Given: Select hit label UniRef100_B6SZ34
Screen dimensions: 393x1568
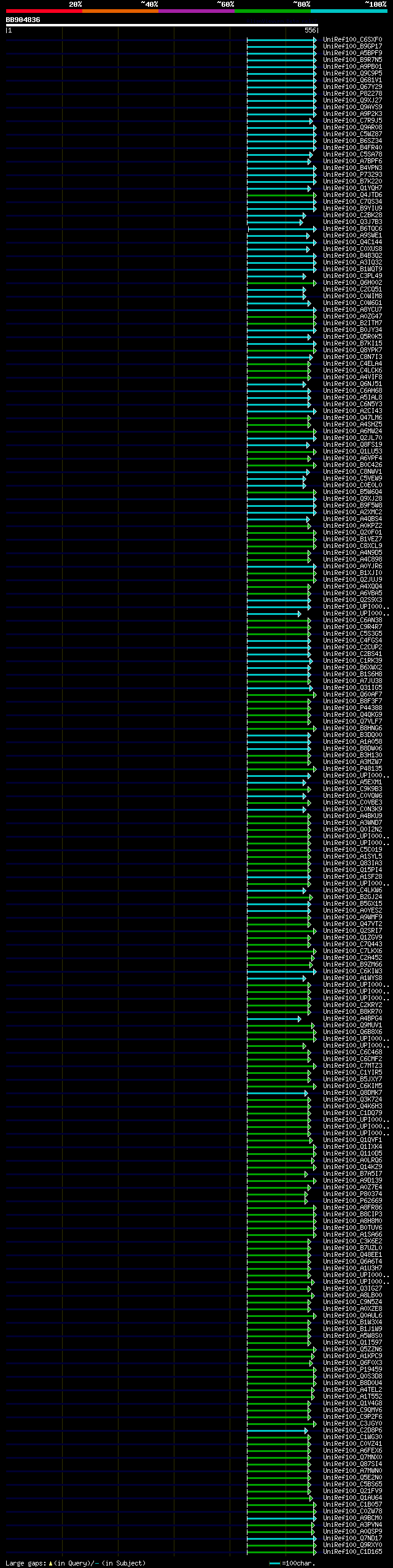Looking at the screenshot, I should pyautogui.click(x=352, y=141).
